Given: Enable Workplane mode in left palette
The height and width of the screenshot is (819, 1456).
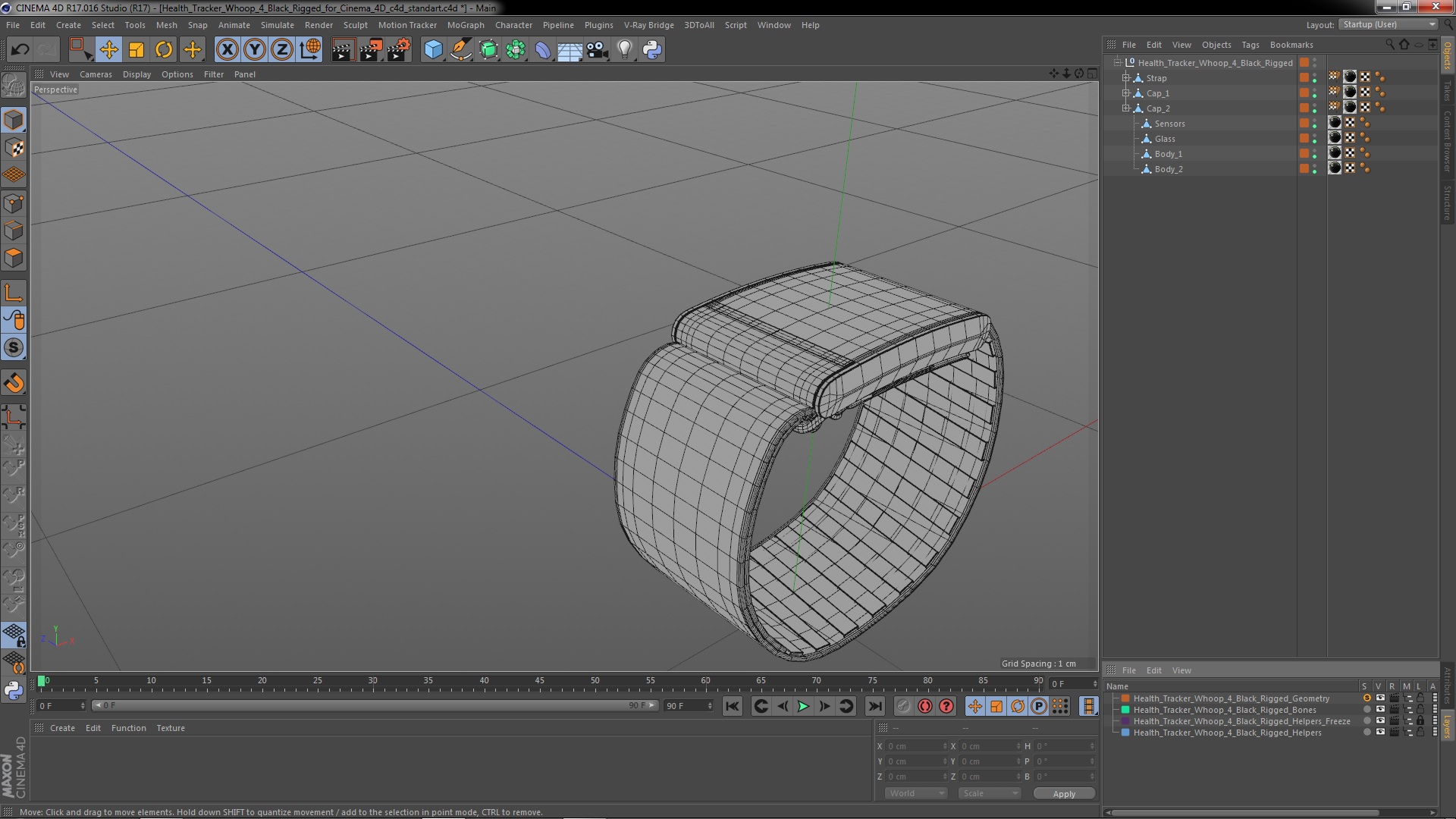Looking at the screenshot, I should tap(14, 175).
